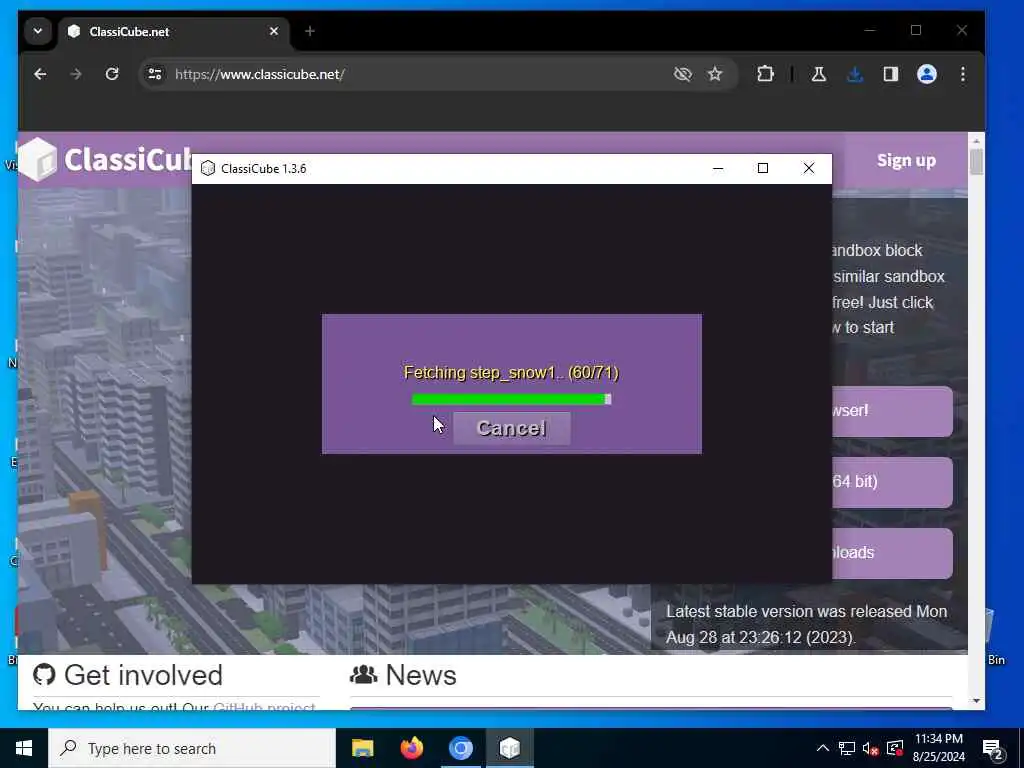The height and width of the screenshot is (768, 1024).
Task: Close the ClassiCube 1.3.6 window
Action: (808, 168)
